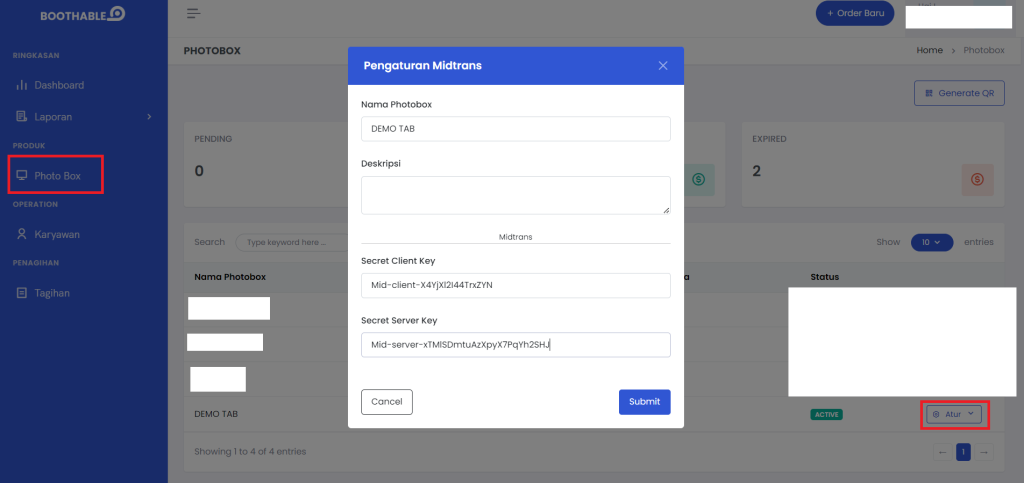Expand the Laporan submenu chevron

149,117
